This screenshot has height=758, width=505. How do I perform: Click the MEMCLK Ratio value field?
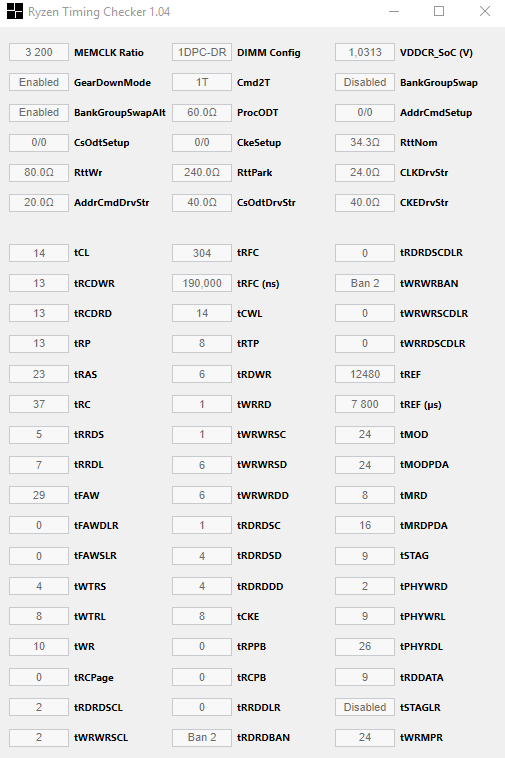(39, 52)
